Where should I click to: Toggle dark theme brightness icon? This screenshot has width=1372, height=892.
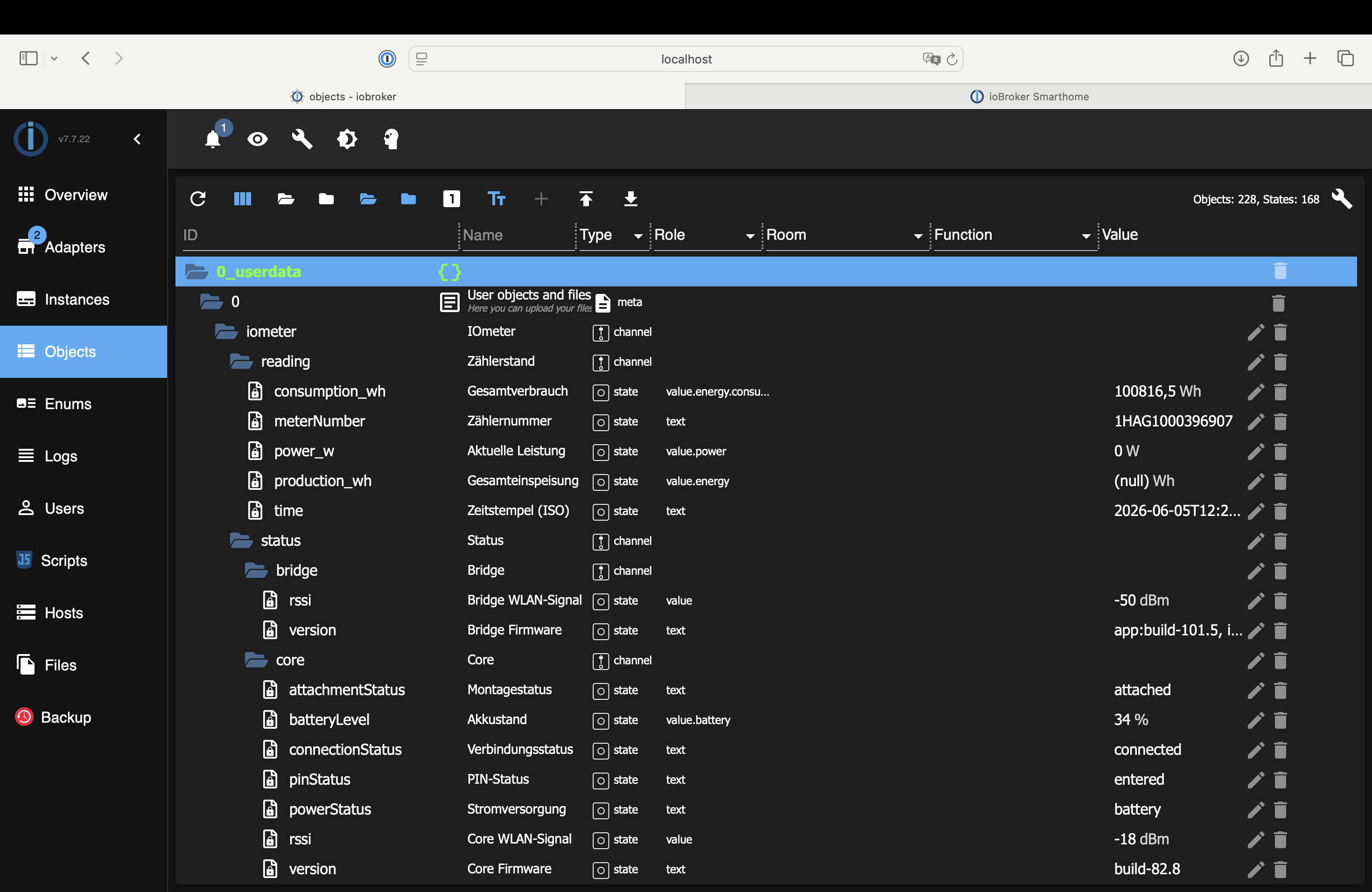(x=347, y=139)
